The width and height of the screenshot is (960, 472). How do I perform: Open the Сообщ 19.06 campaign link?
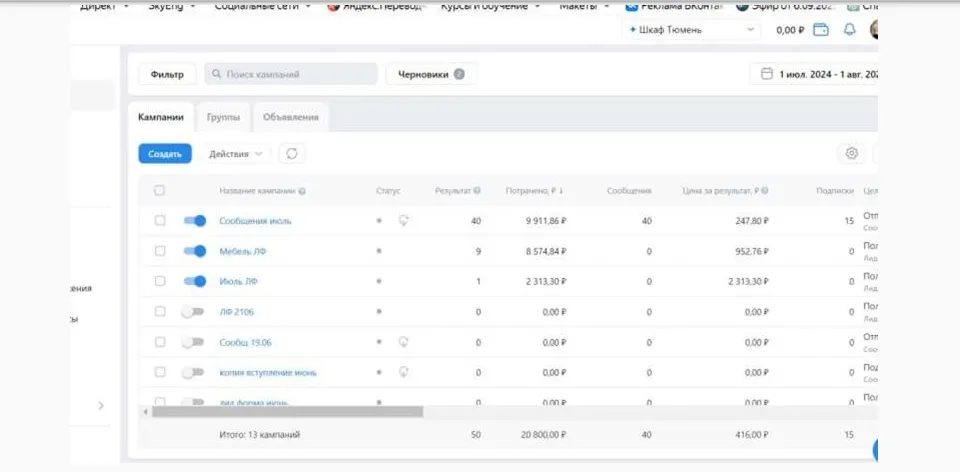246,342
